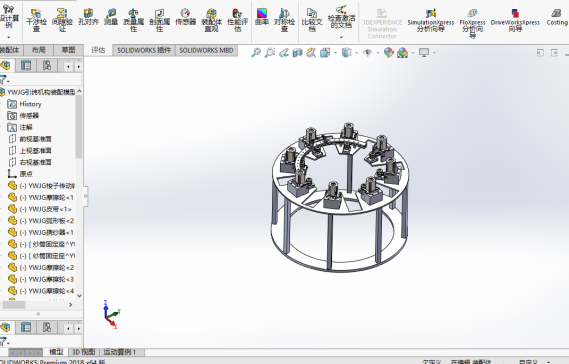Switch to the 模型 bottom tab
569x364 pixels.
(x=56, y=352)
